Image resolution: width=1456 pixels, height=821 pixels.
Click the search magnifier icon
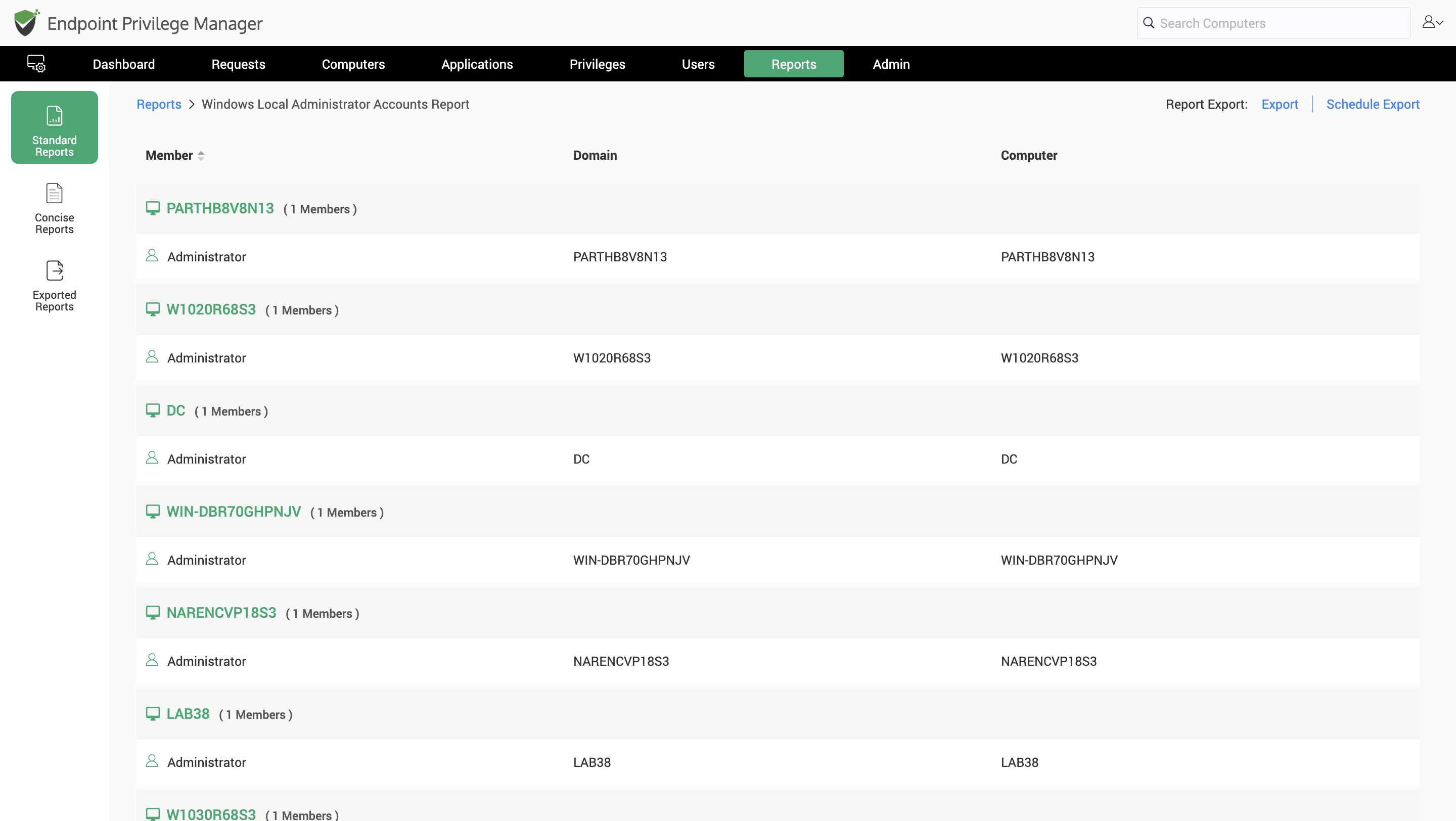1149,23
